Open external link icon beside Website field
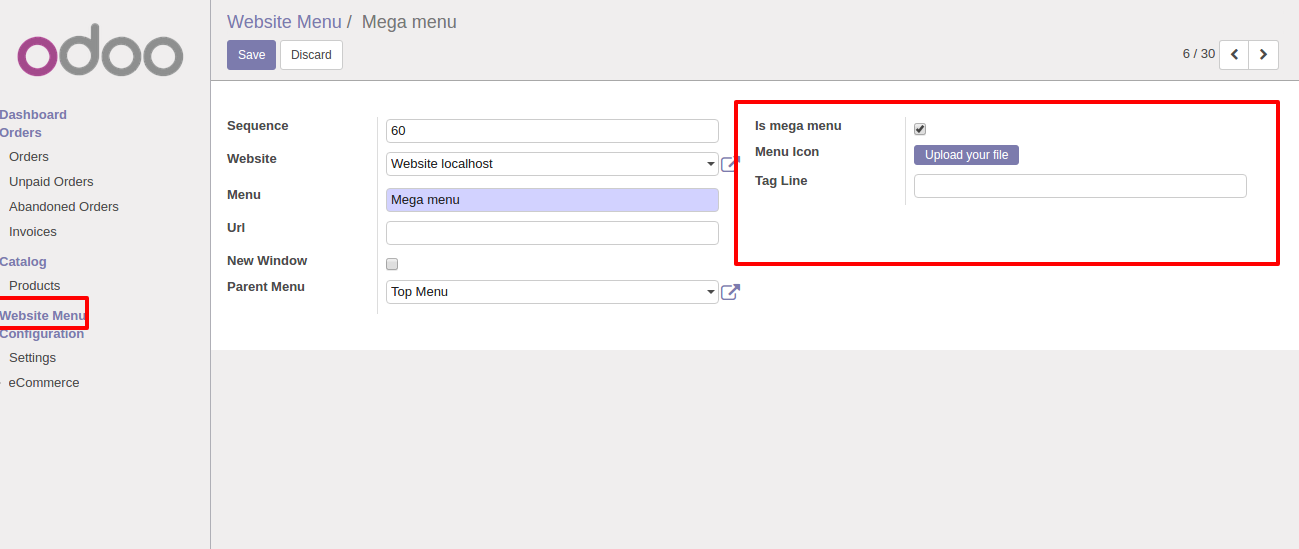The image size is (1299, 549). 730,164
